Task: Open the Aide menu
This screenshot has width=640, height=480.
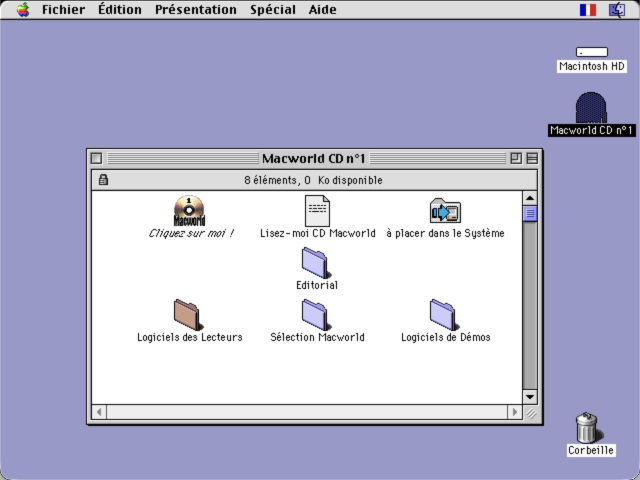Action: click(322, 9)
